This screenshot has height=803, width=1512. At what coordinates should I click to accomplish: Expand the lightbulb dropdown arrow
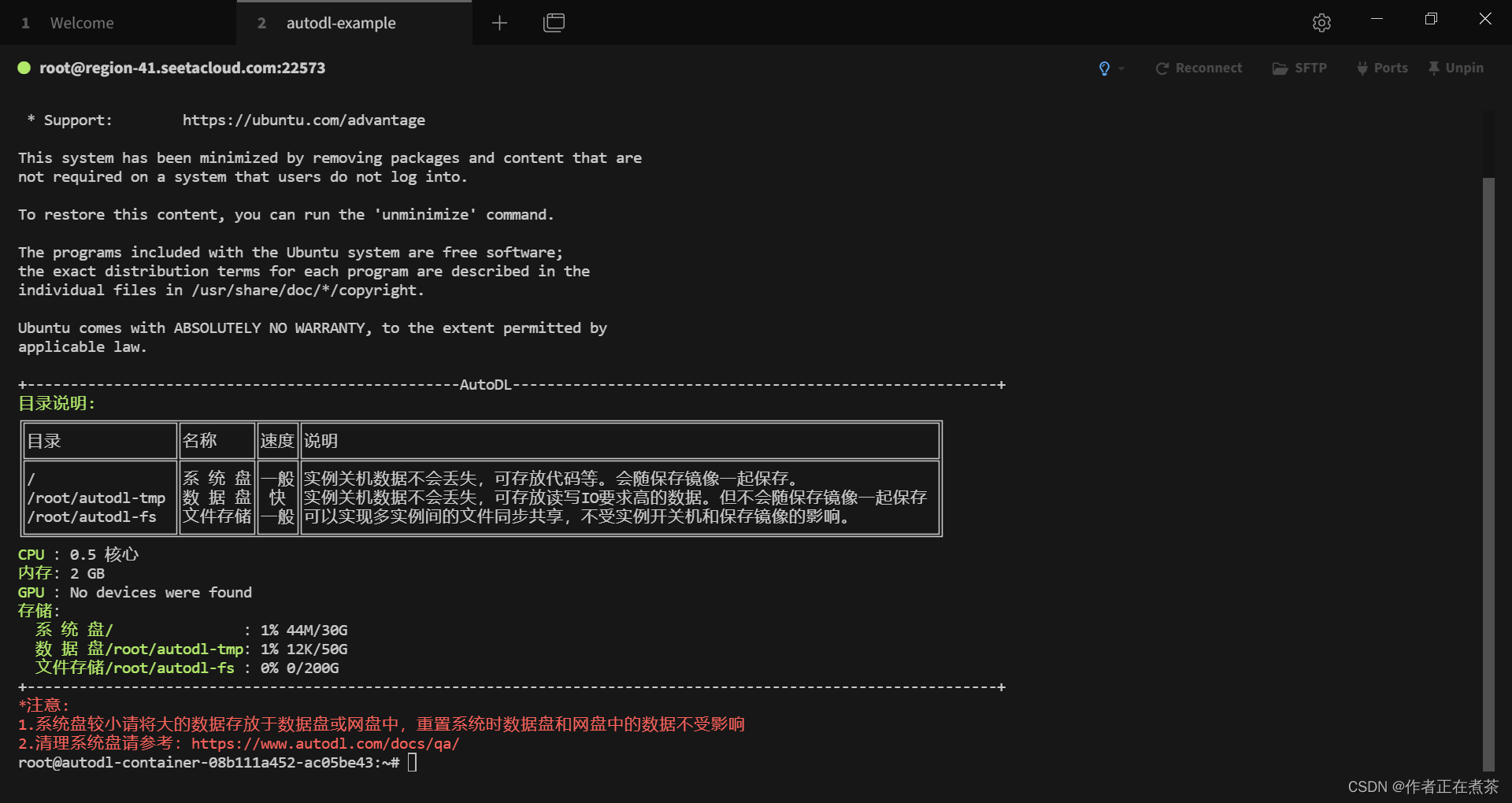pos(1121,68)
